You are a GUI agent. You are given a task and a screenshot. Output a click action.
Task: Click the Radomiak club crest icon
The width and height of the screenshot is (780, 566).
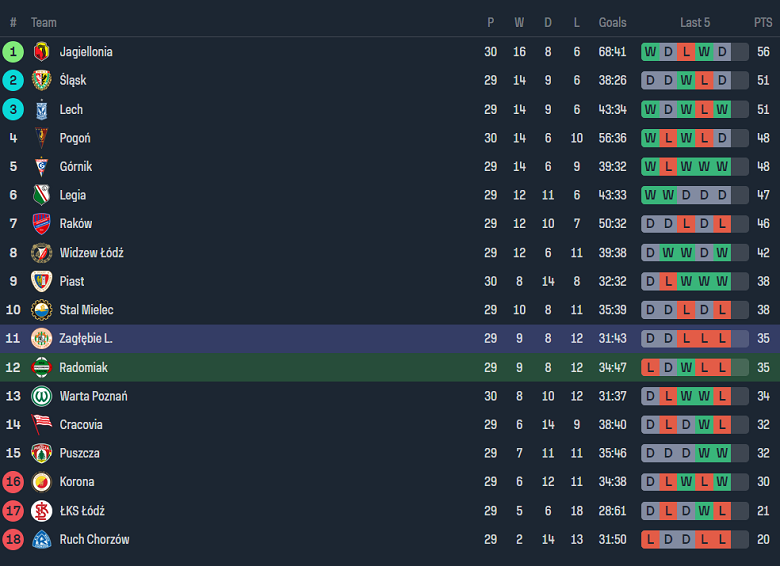41,367
